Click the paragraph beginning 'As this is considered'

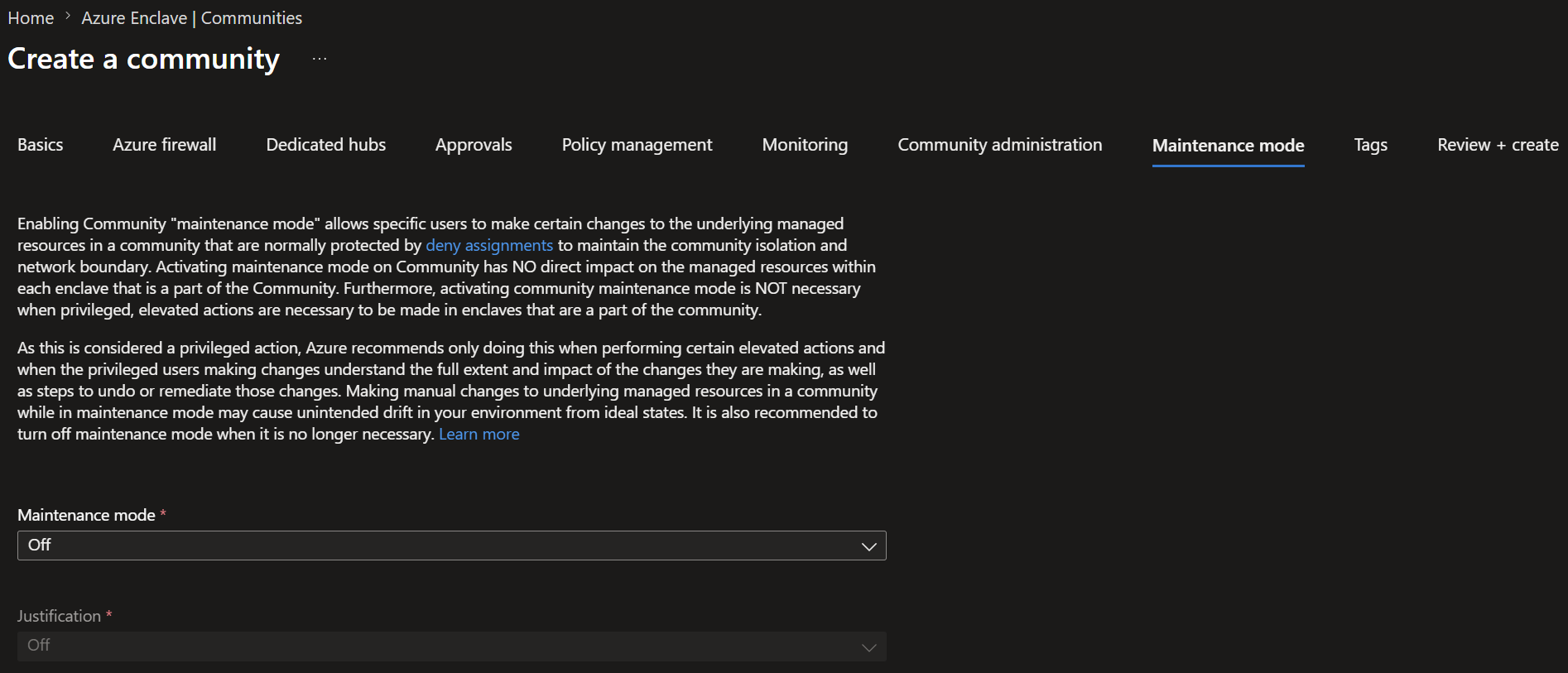point(451,391)
